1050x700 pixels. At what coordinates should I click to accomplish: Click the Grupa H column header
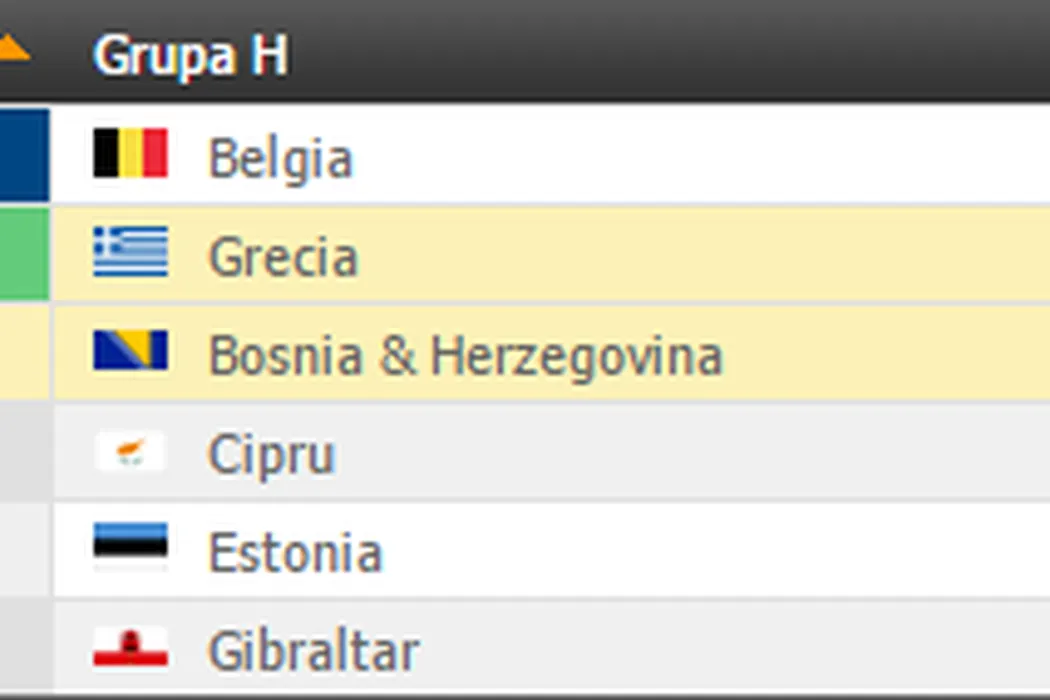pos(190,55)
